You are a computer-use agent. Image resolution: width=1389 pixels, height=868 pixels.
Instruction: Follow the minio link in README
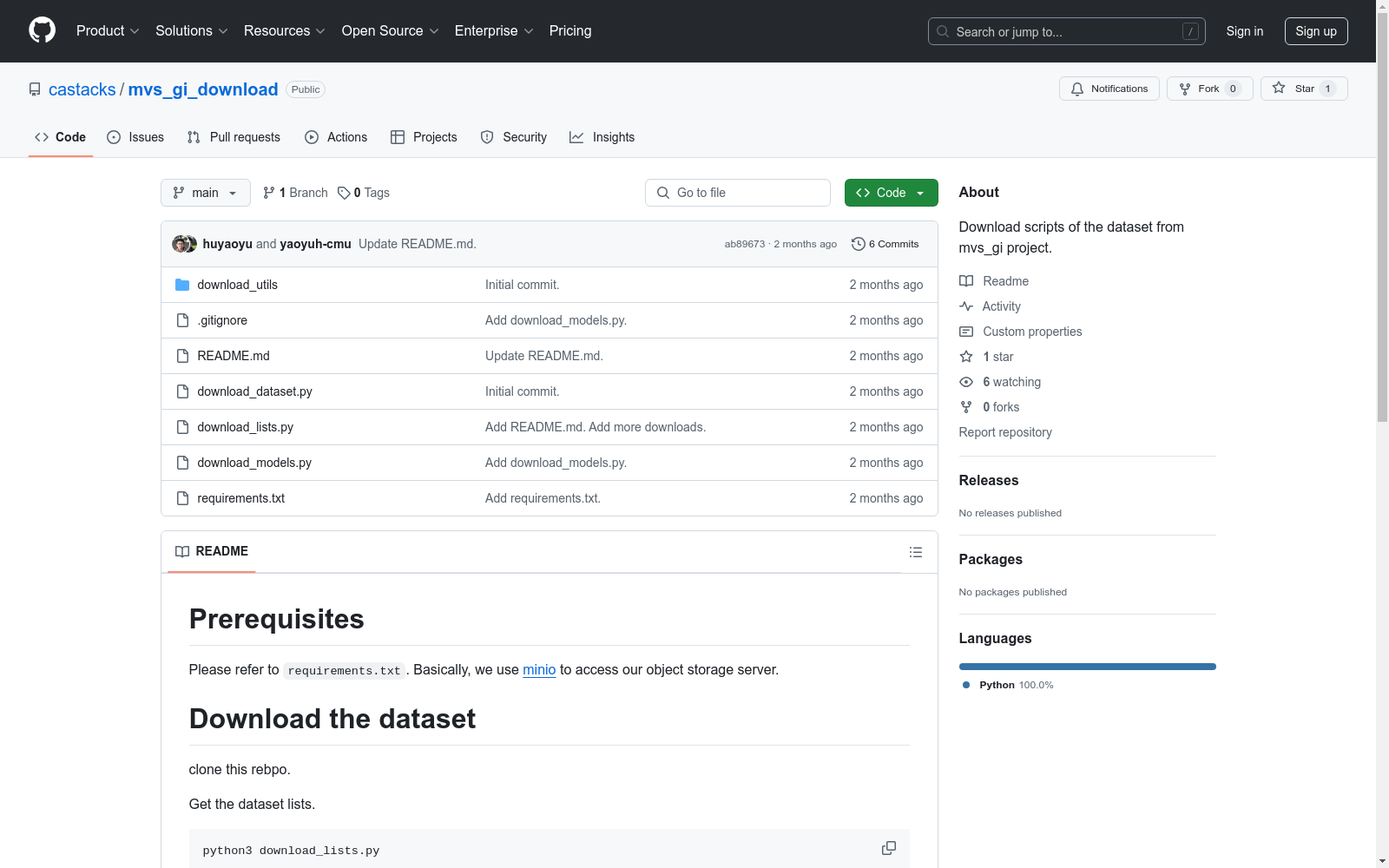coord(539,670)
